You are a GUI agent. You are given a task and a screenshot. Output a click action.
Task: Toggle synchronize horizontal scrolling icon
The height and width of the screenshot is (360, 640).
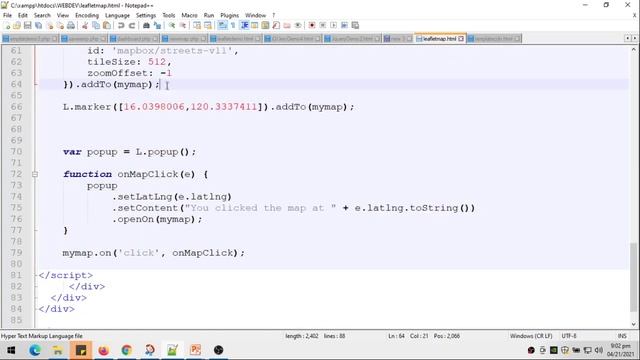(x=208, y=25)
